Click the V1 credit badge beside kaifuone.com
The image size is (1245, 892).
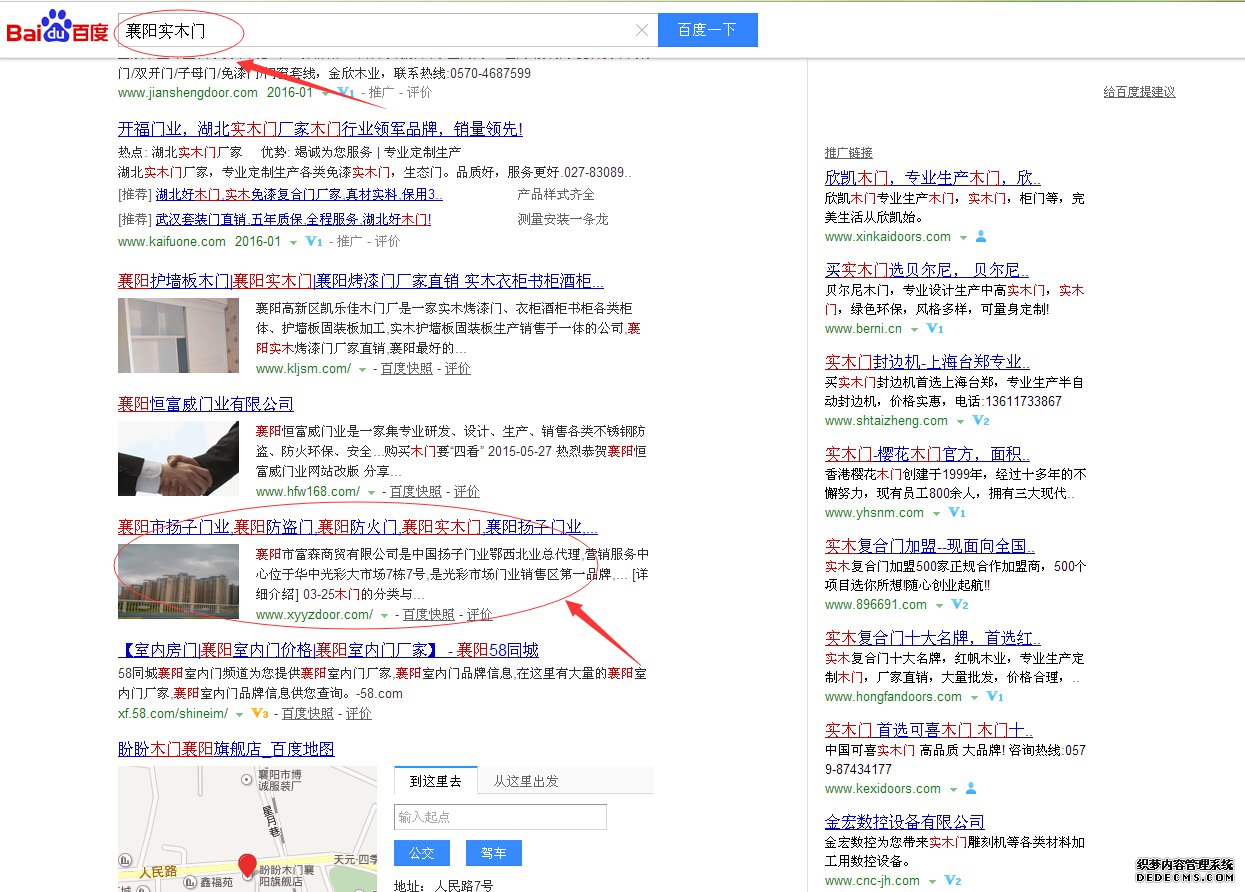coord(314,241)
